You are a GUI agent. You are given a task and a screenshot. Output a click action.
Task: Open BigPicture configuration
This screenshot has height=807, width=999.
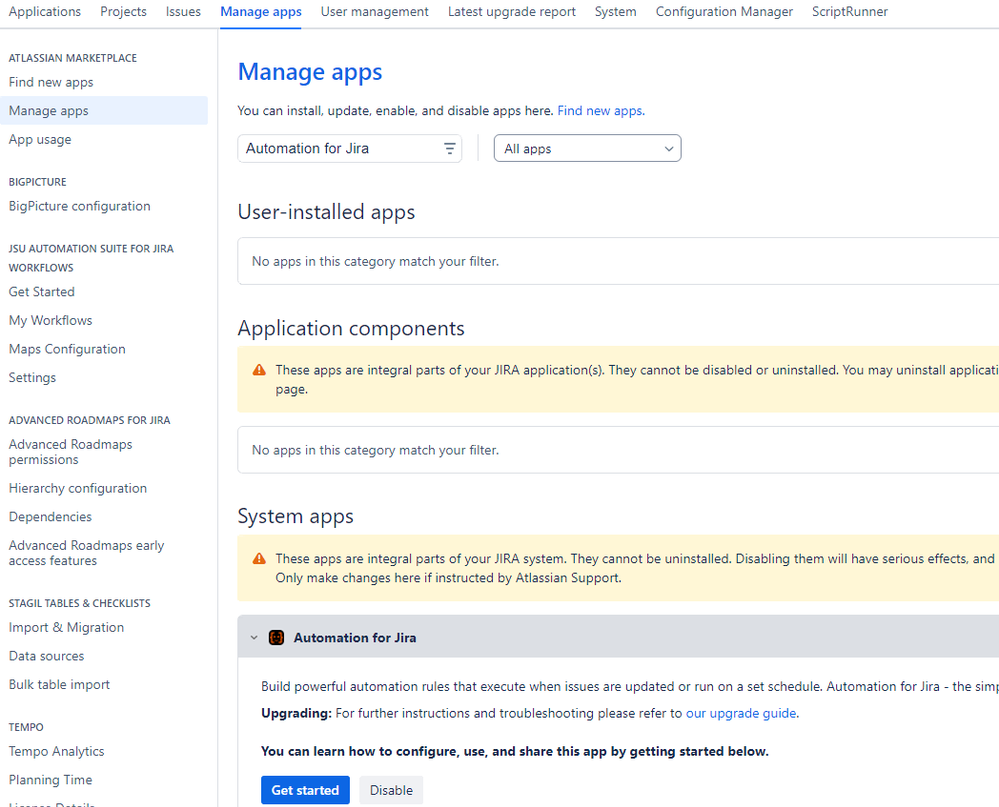[80, 206]
